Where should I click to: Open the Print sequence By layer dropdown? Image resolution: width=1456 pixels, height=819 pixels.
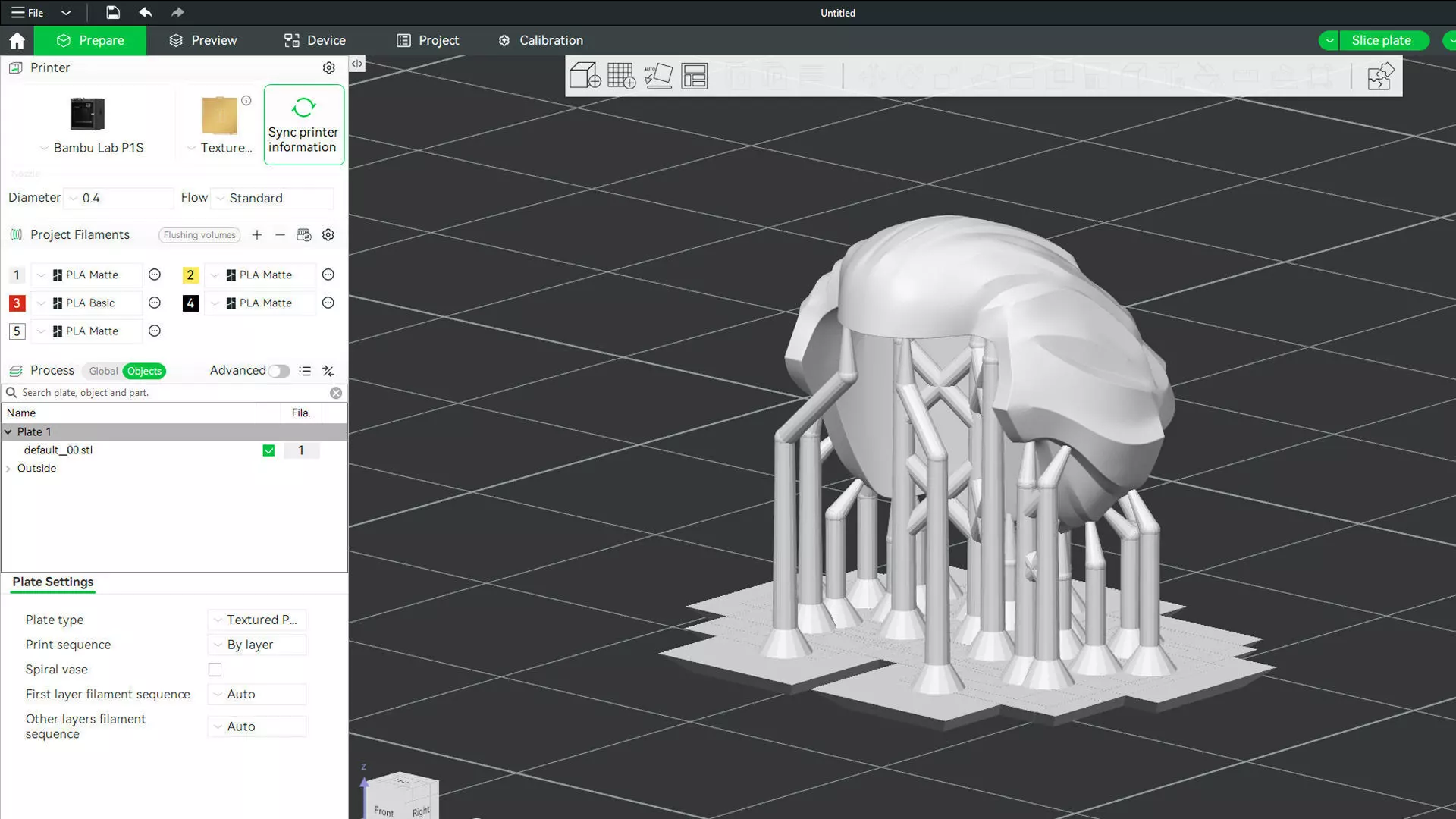click(x=258, y=645)
